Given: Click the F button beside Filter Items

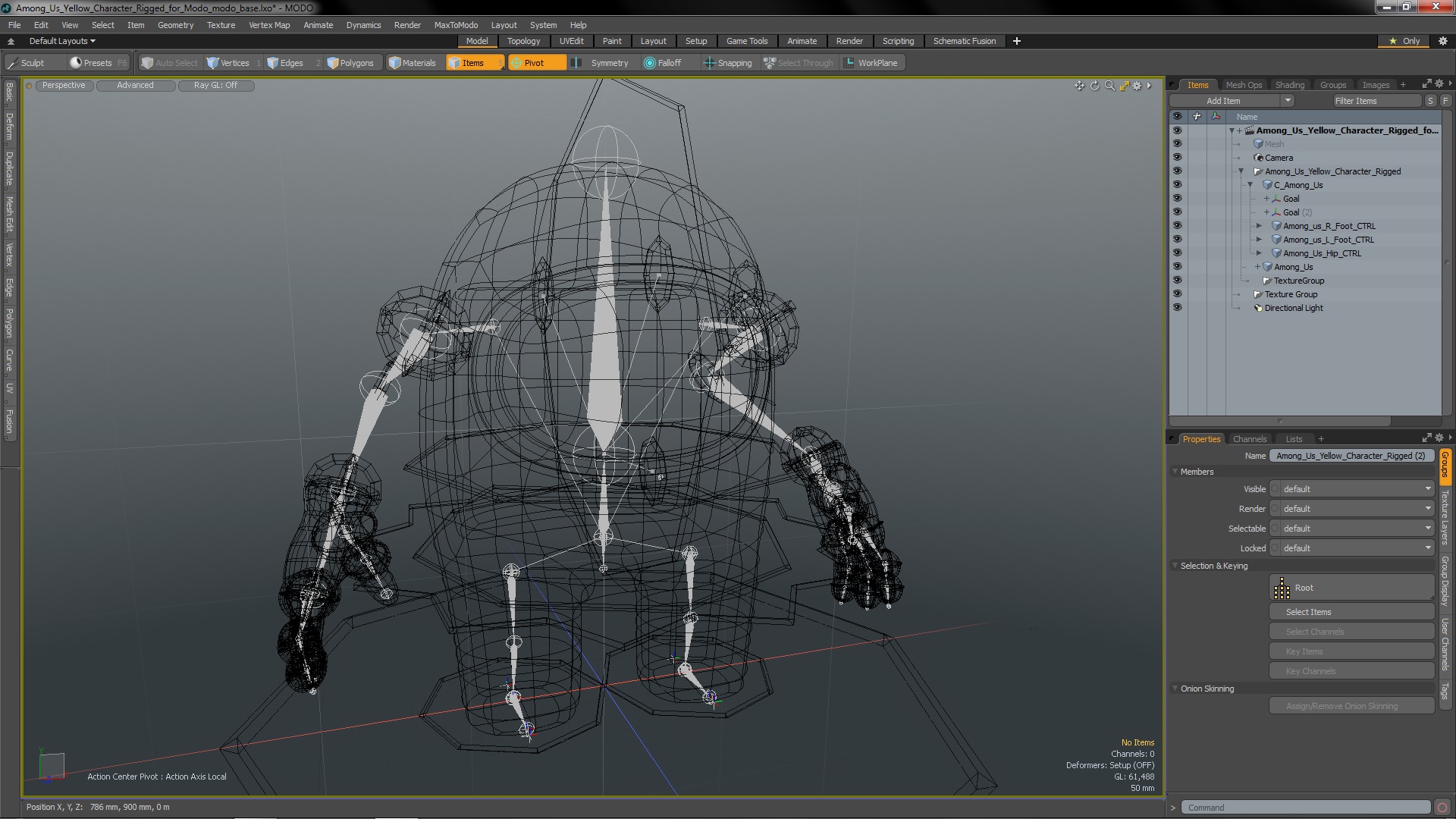Looking at the screenshot, I should tap(1445, 101).
